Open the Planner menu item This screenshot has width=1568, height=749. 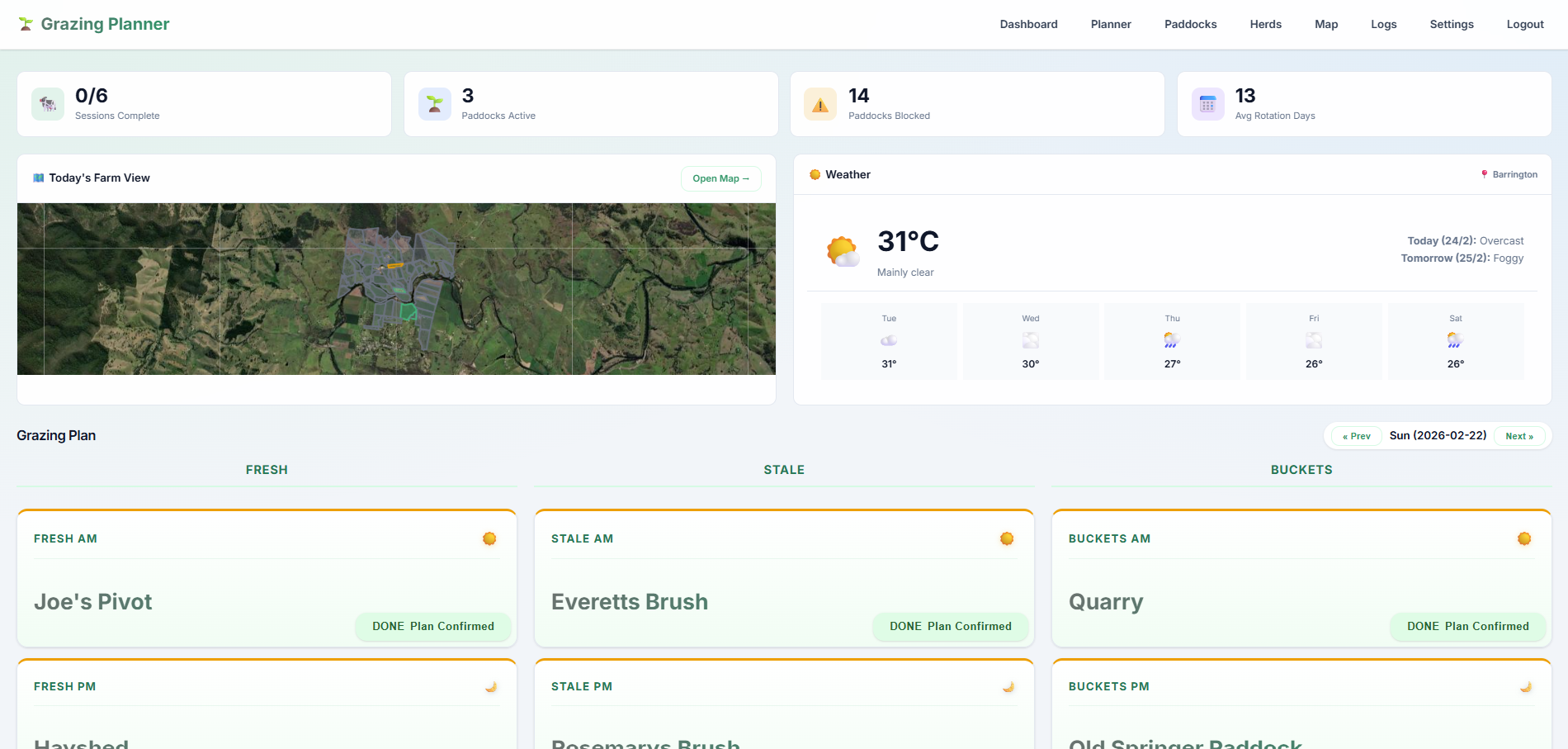click(1111, 24)
